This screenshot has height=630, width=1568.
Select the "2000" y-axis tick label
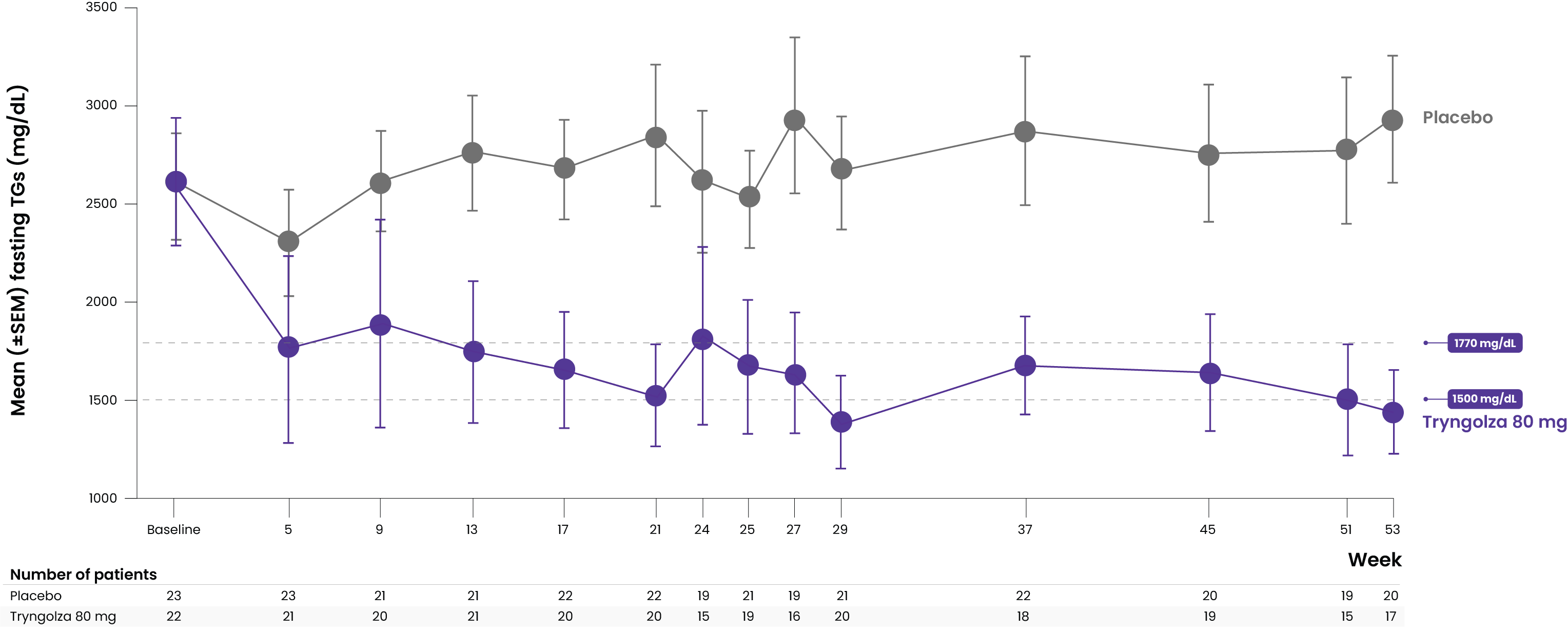tap(101, 301)
